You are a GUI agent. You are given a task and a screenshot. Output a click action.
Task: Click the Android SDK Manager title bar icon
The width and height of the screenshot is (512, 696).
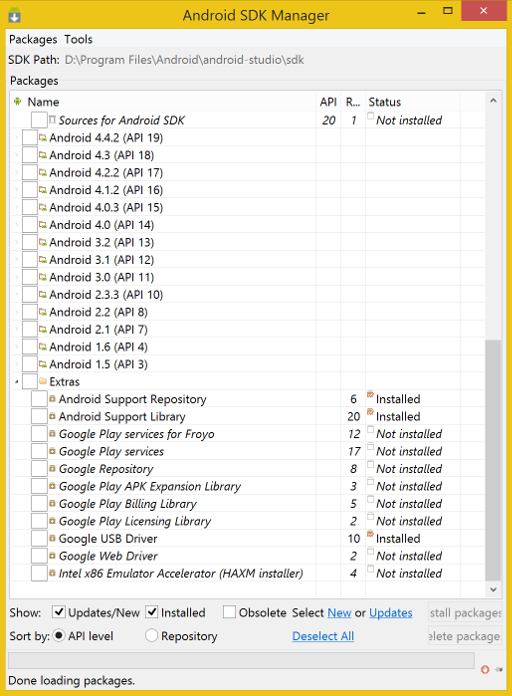point(14,15)
